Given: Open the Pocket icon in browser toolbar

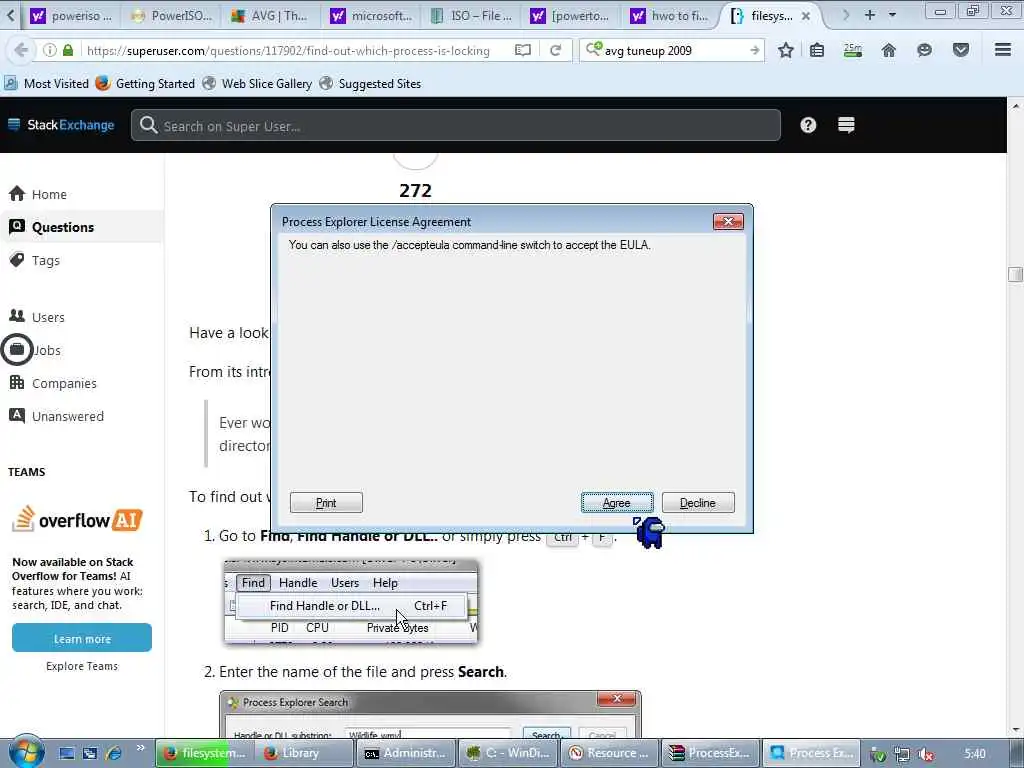Looking at the screenshot, I should (961, 50).
